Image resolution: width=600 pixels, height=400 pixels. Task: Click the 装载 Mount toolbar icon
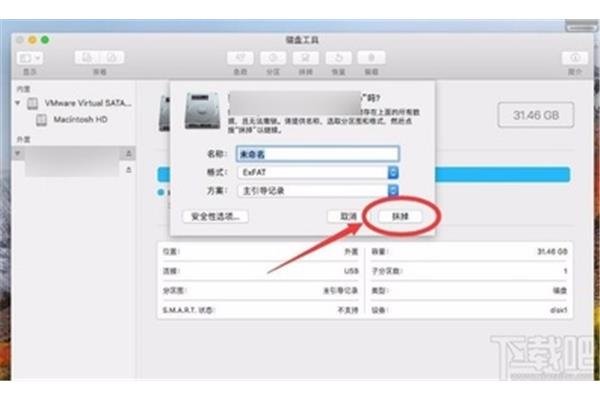(x=371, y=58)
